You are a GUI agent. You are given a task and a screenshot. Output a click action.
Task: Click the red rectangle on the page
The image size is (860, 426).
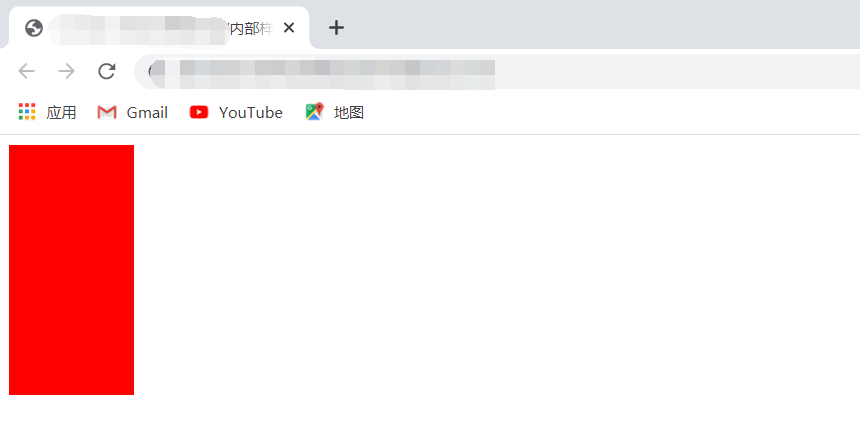pos(71,270)
